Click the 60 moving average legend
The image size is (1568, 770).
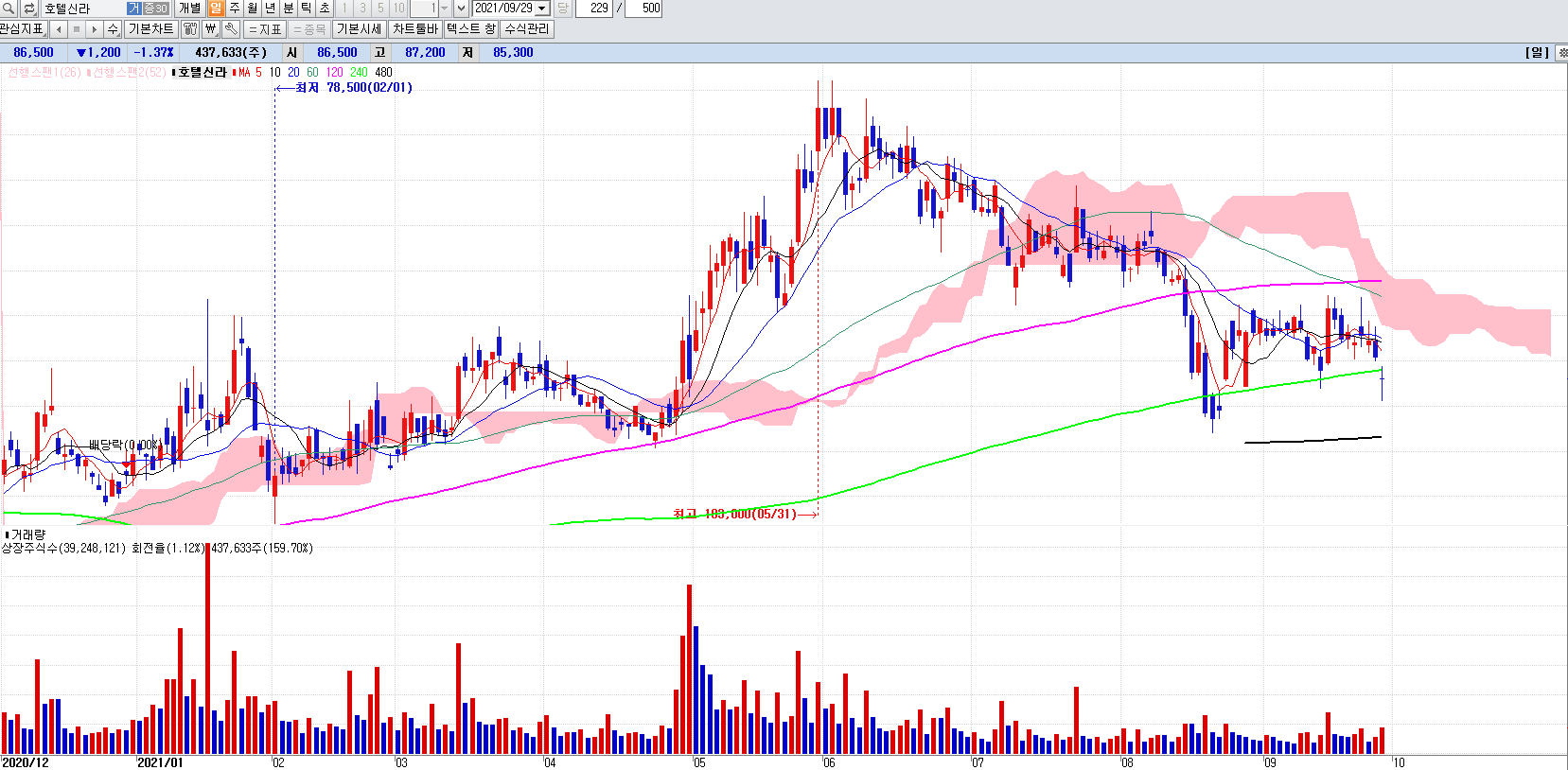[x=312, y=73]
